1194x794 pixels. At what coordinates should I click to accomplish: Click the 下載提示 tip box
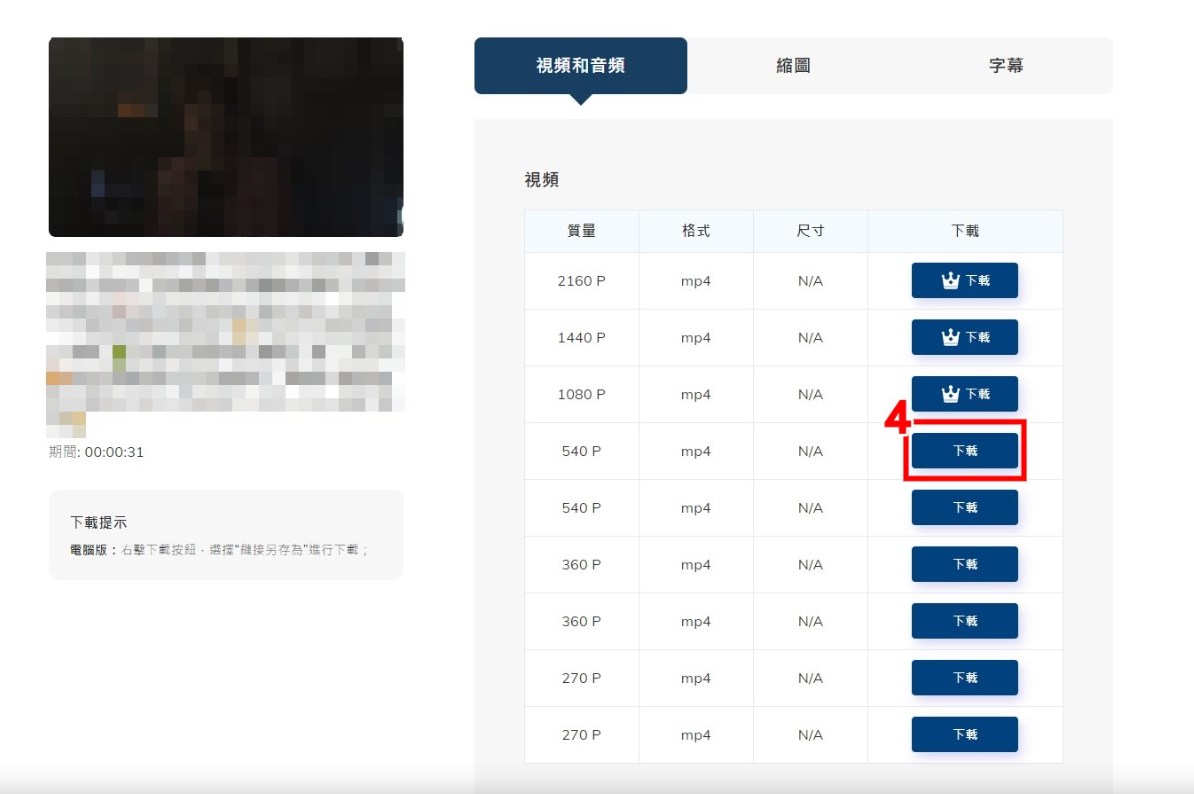[x=226, y=535]
